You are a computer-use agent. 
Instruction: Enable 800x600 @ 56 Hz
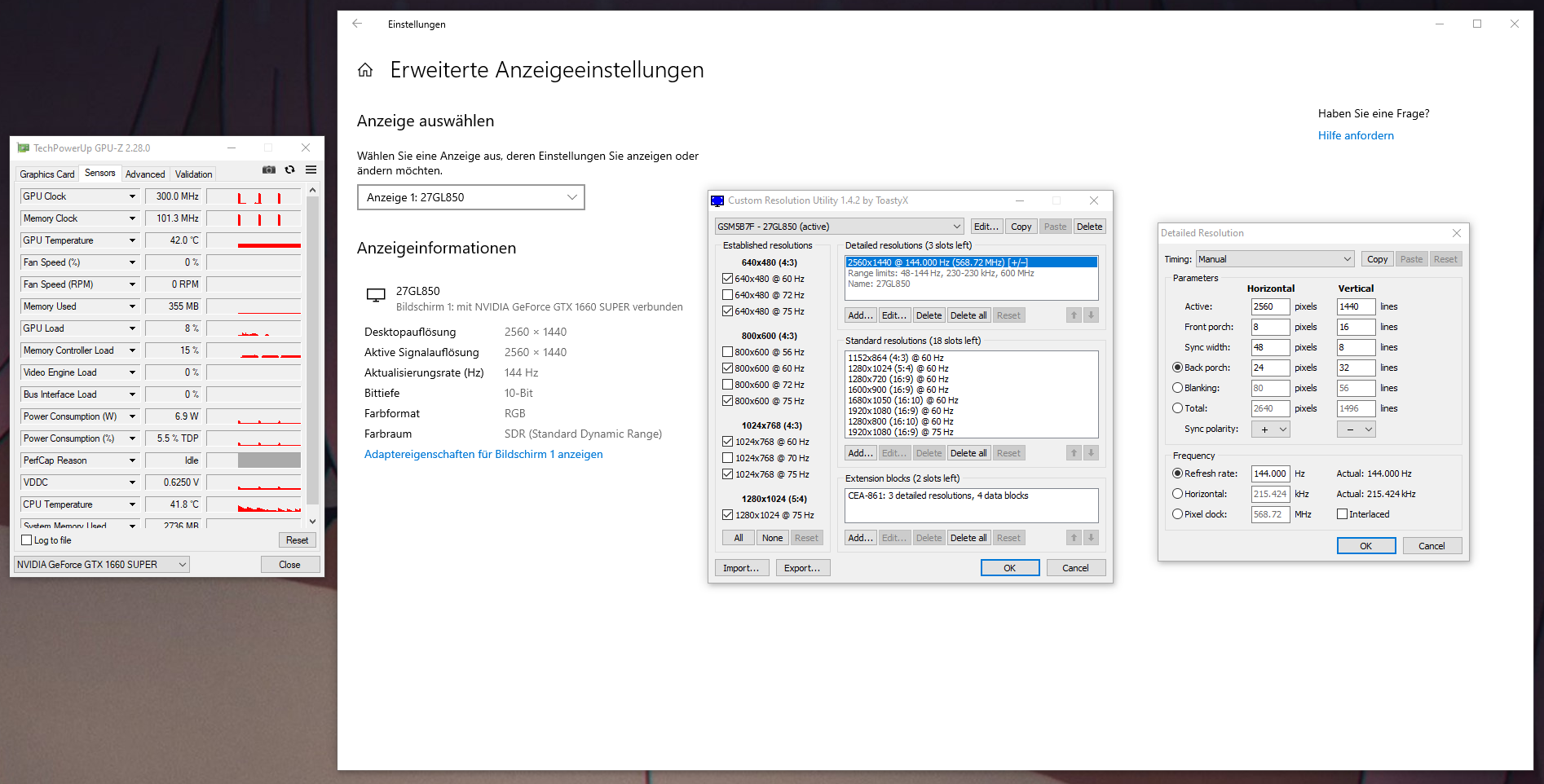(x=727, y=352)
